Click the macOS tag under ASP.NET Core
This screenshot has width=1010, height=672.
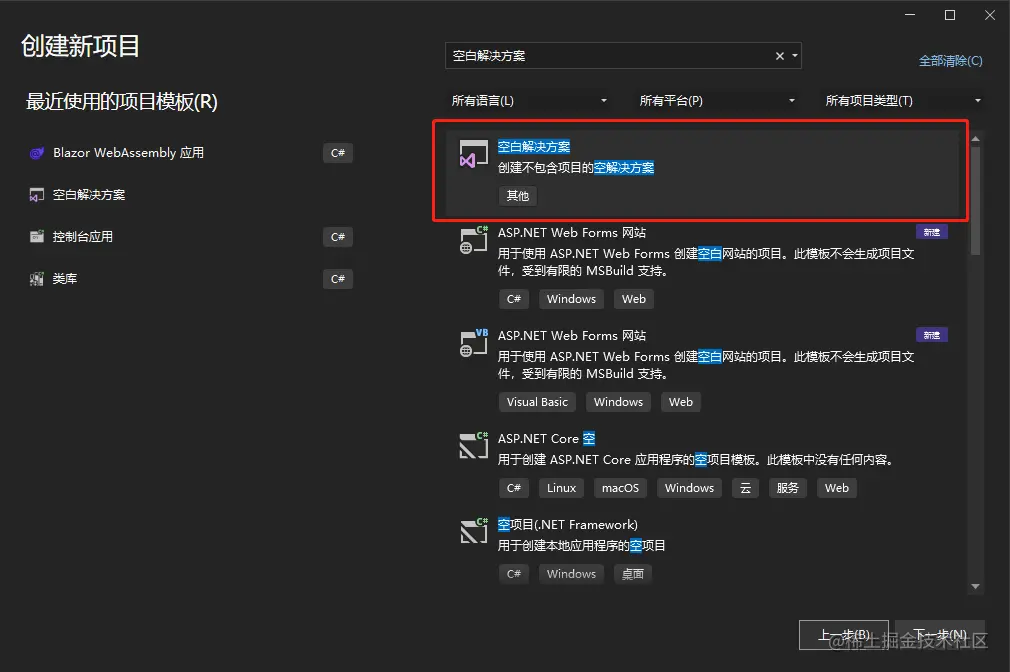[620, 488]
